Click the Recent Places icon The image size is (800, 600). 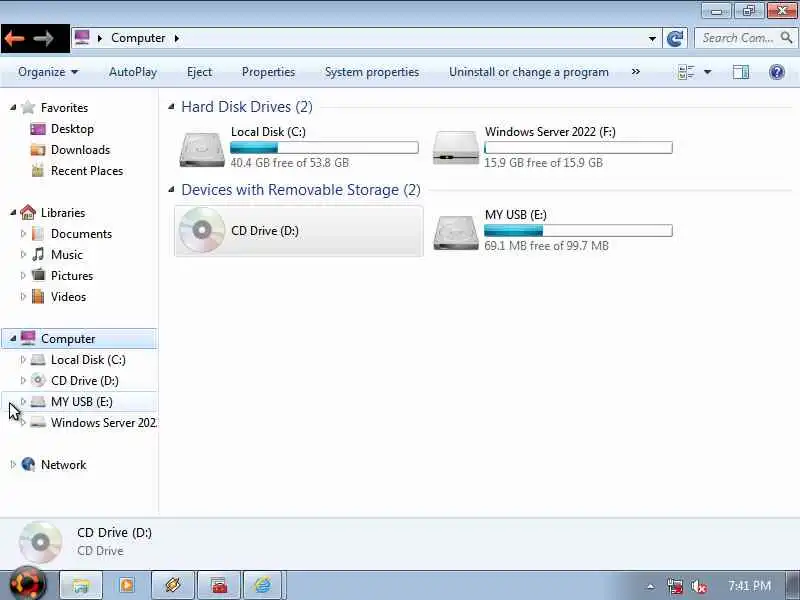coord(38,171)
